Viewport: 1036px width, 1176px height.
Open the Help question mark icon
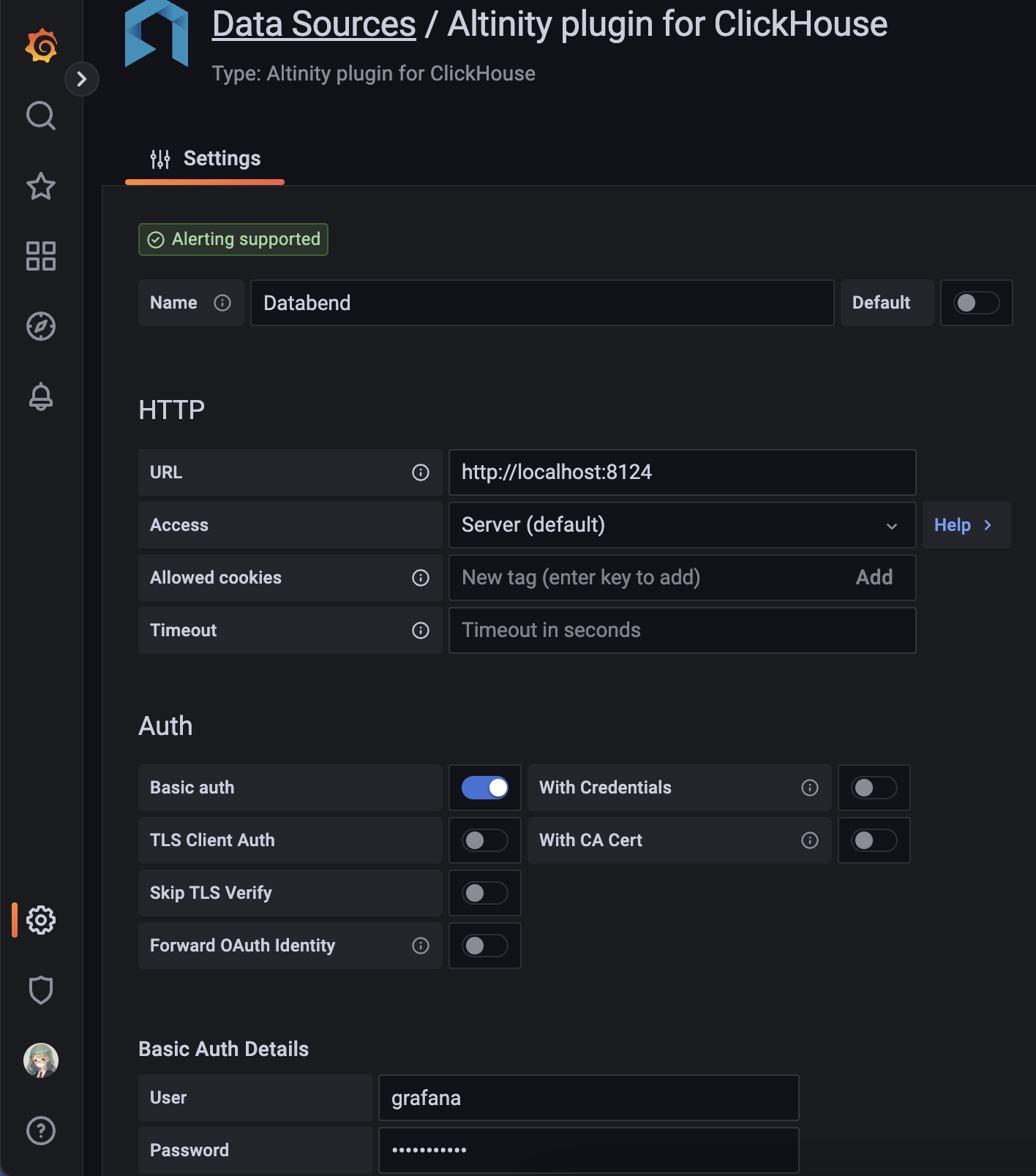[x=41, y=1131]
